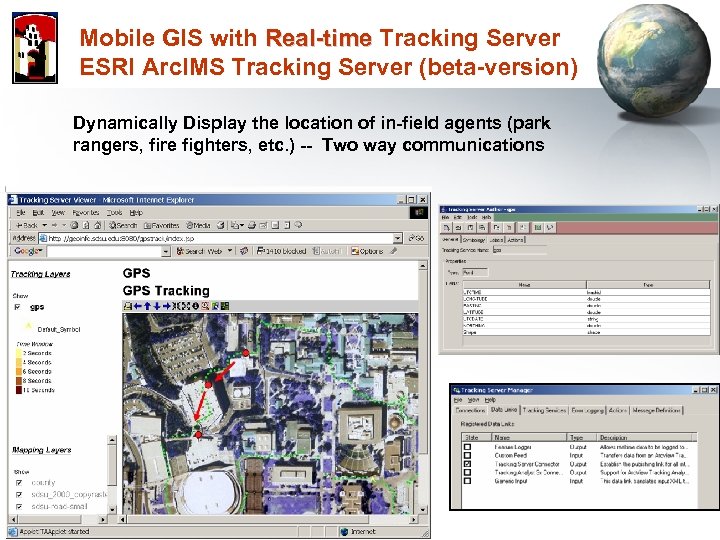Toggle the gps tracking layer checkbox

[17, 307]
